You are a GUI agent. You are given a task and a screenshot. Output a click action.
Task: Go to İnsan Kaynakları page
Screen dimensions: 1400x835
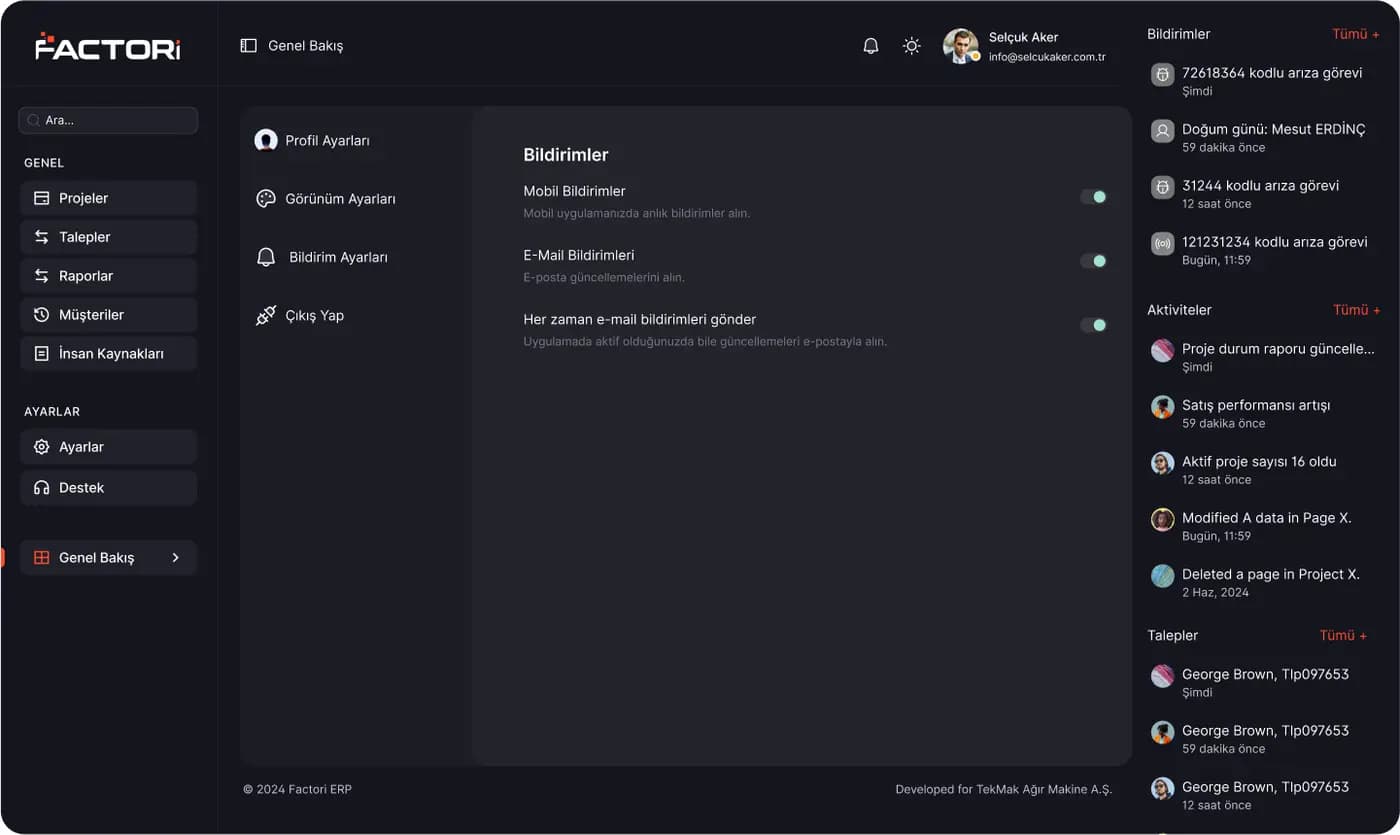coord(109,354)
